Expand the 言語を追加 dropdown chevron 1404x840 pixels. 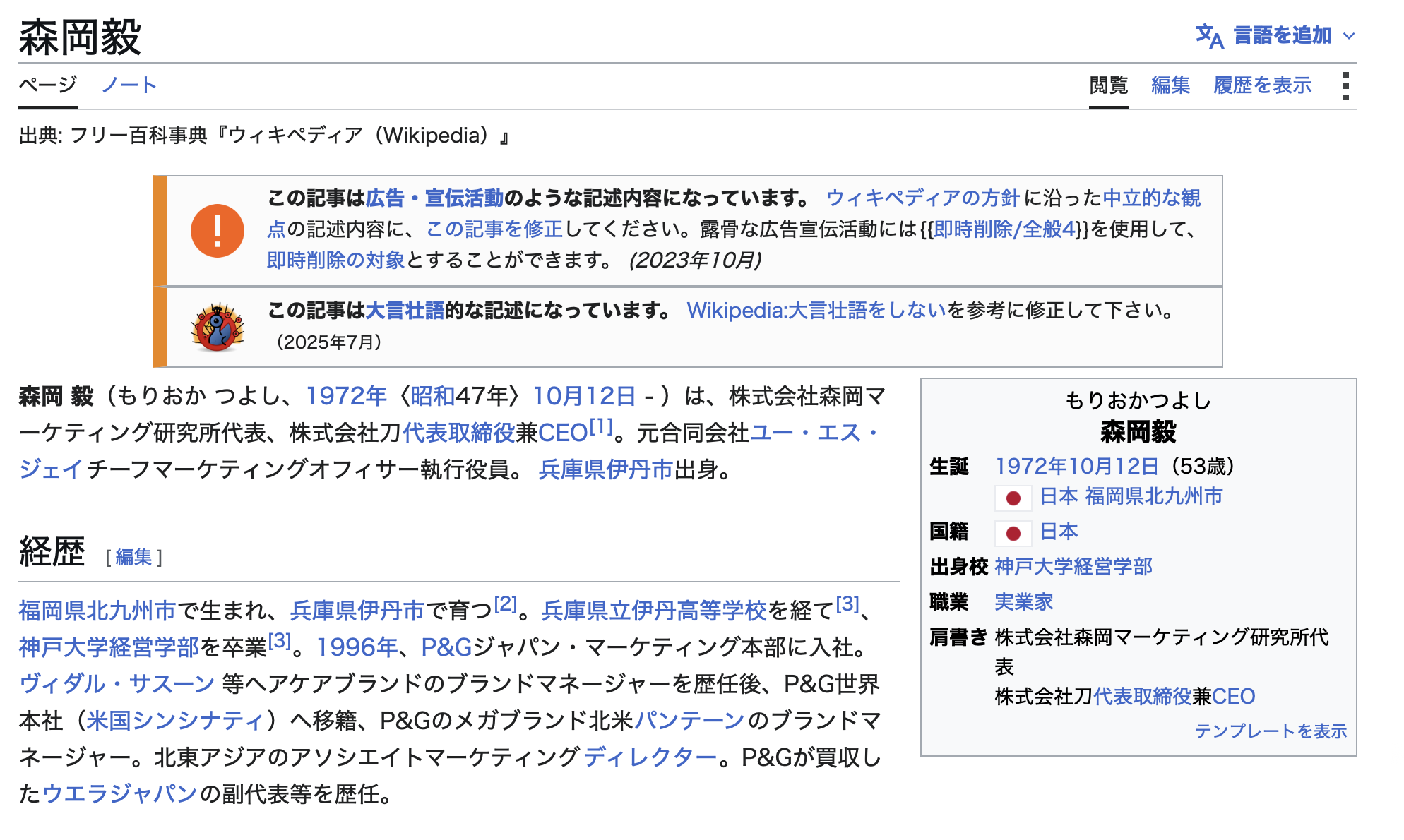(x=1349, y=36)
